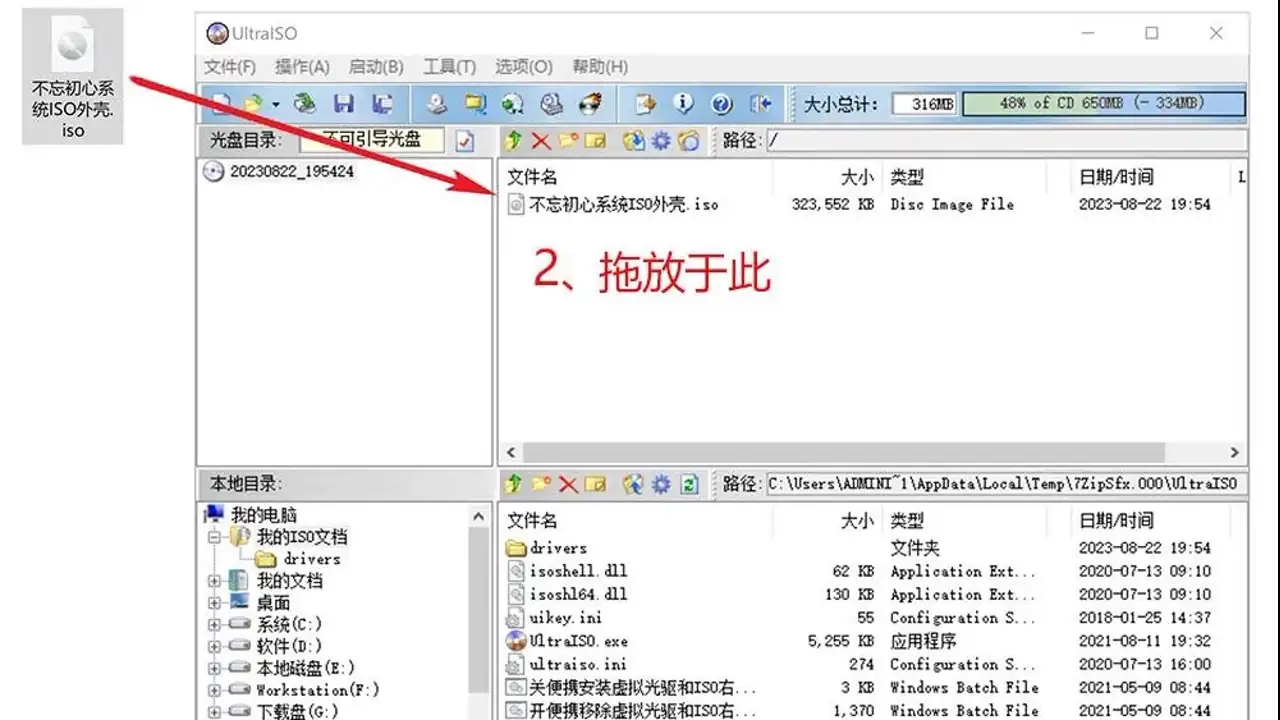The image size is (1280, 720).
Task: Click the Burn CD/DVD image icon
Action: [x=591, y=103]
